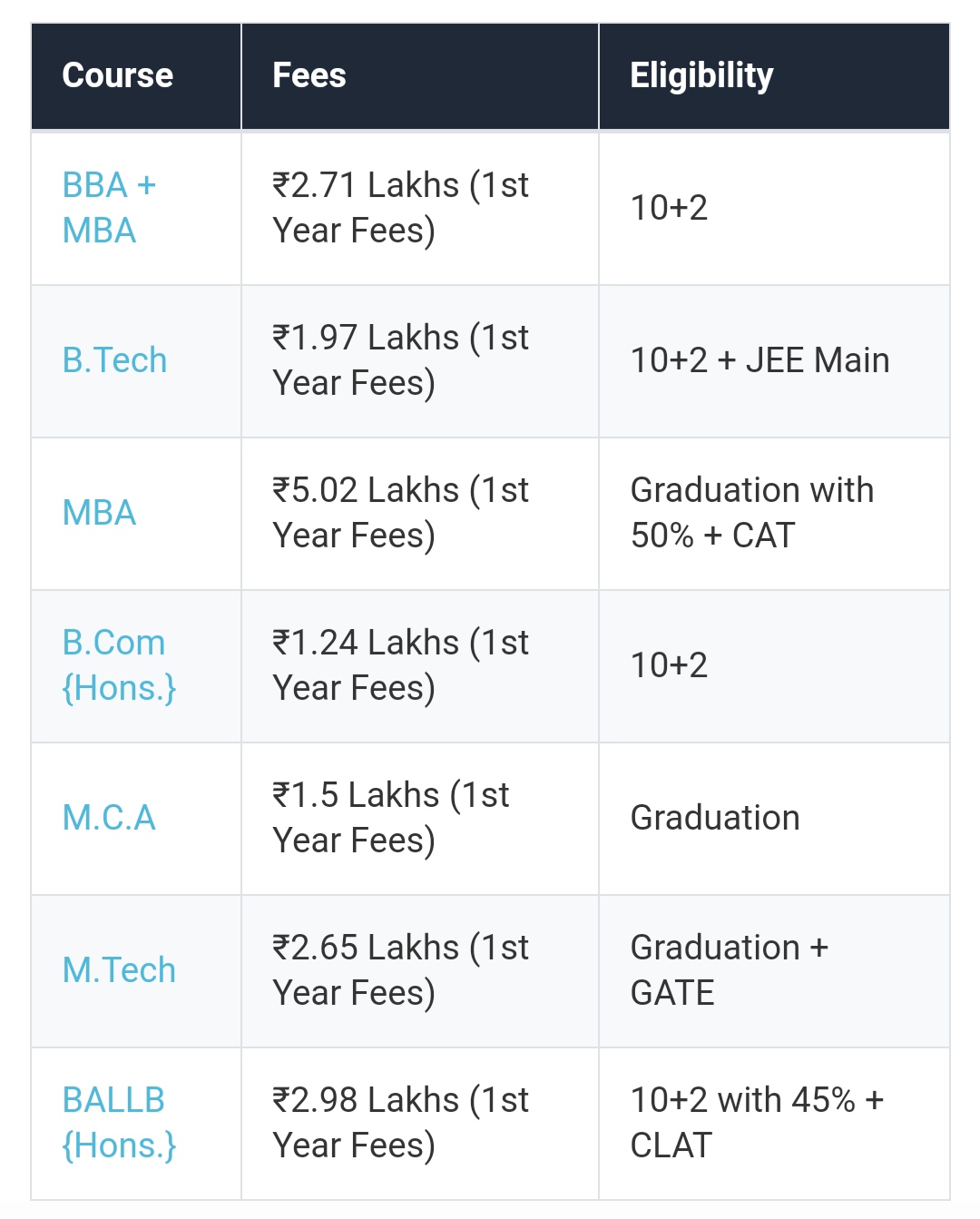Select the ₹2.71 Lakhs fees cell
Image resolution: width=980 pixels, height=1219 pixels.
coord(400,208)
